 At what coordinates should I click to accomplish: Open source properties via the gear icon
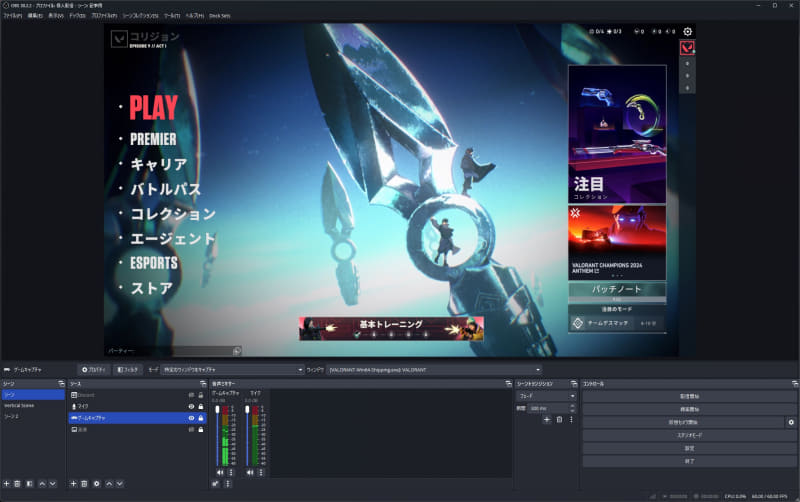[x=96, y=484]
